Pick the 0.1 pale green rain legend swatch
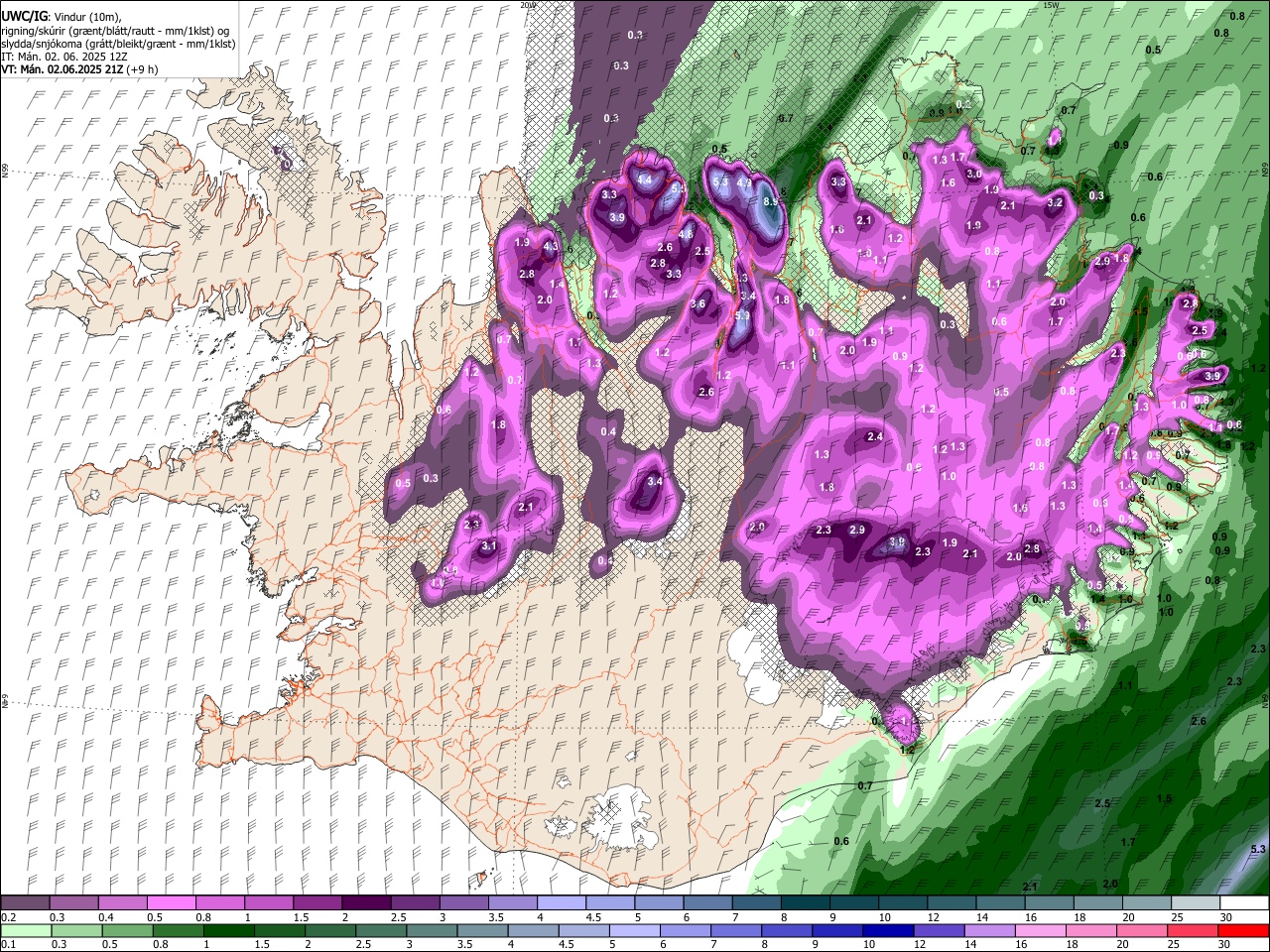The height and width of the screenshot is (952, 1270). pyautogui.click(x=25, y=931)
